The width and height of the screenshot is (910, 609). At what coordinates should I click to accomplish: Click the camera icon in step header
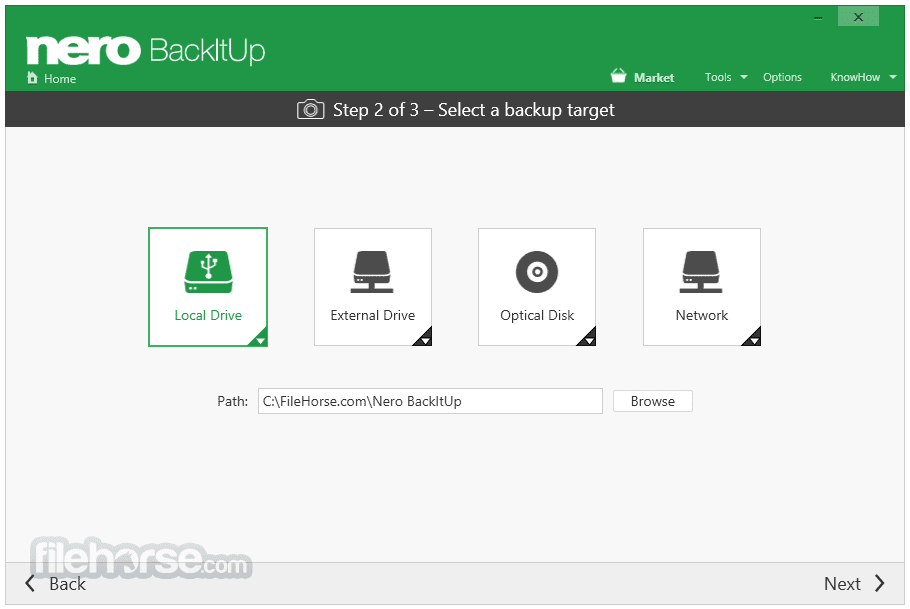coord(310,110)
